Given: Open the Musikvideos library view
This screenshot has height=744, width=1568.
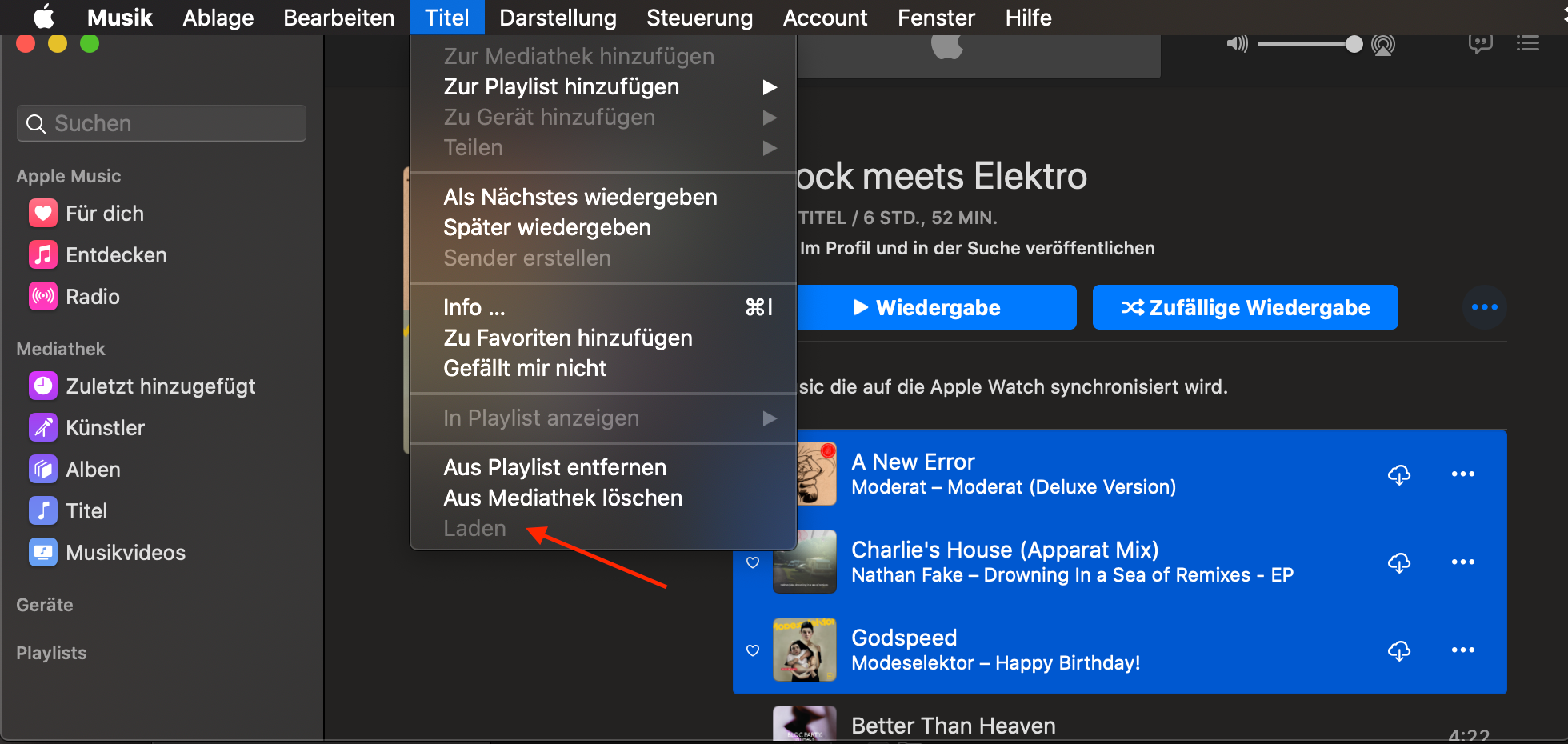Looking at the screenshot, I should [x=107, y=553].
